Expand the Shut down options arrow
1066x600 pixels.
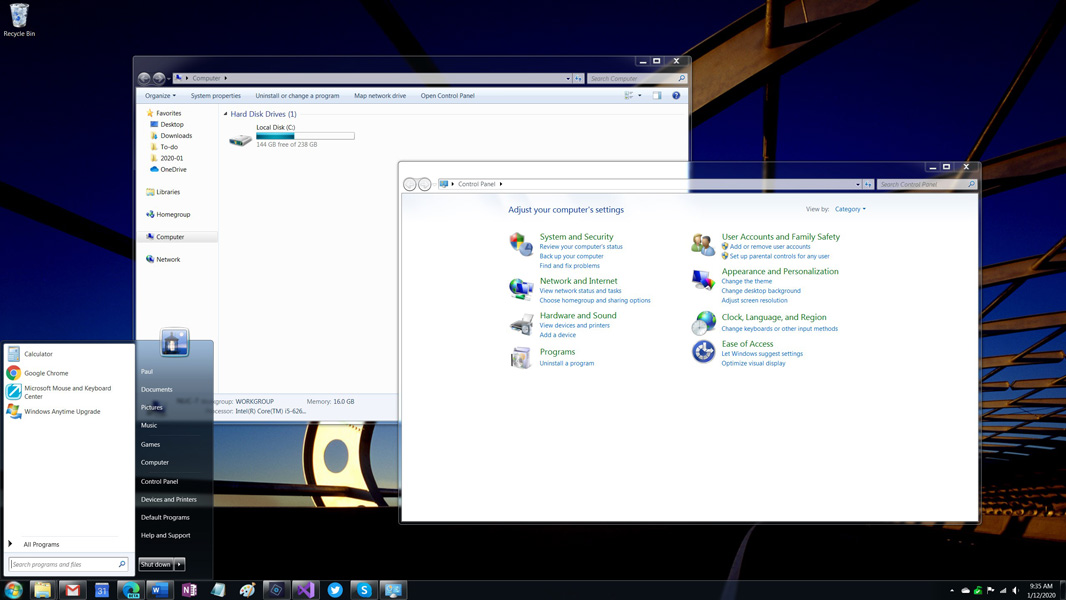[180, 564]
